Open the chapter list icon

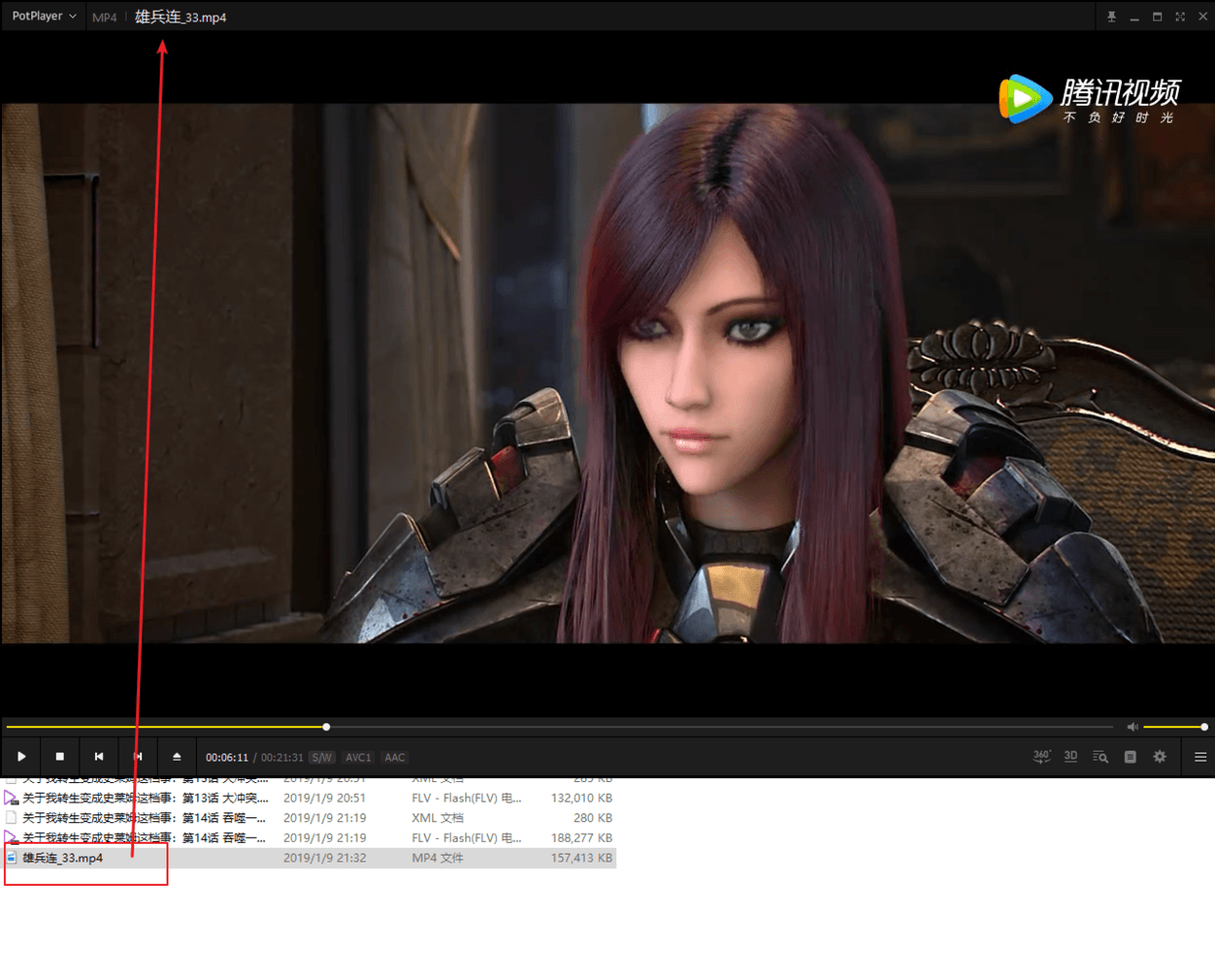pos(1130,757)
